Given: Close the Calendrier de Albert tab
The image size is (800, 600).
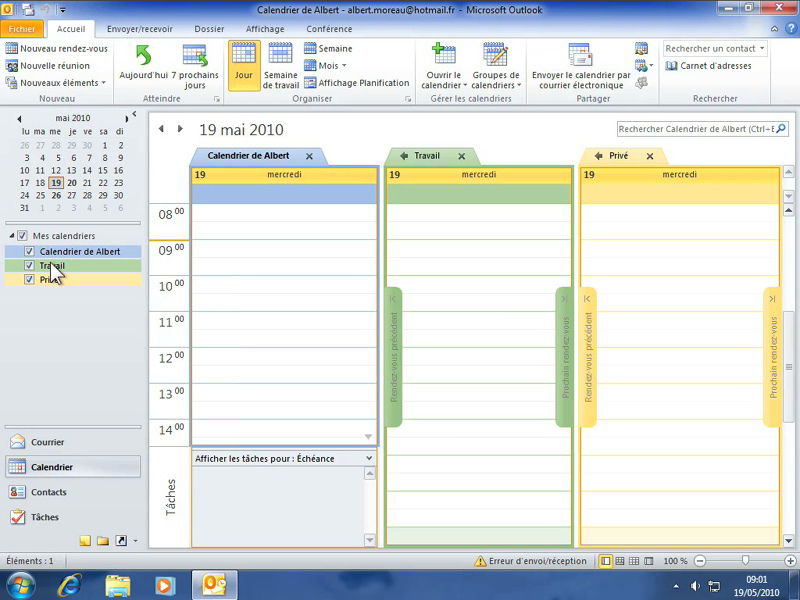Looking at the screenshot, I should click(x=309, y=156).
